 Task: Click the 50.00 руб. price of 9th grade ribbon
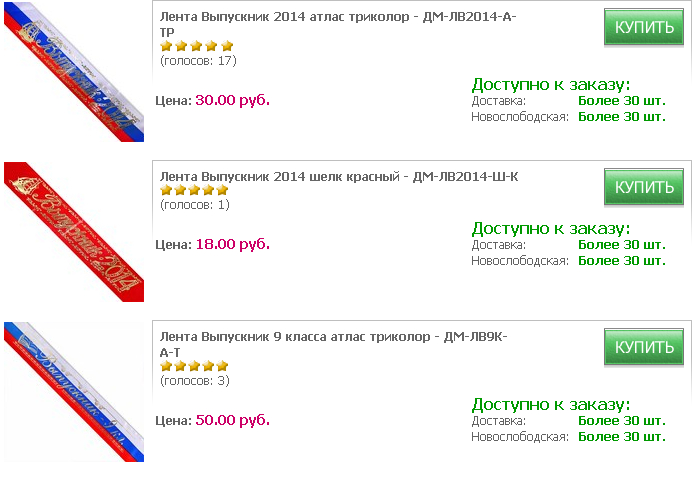point(232,420)
